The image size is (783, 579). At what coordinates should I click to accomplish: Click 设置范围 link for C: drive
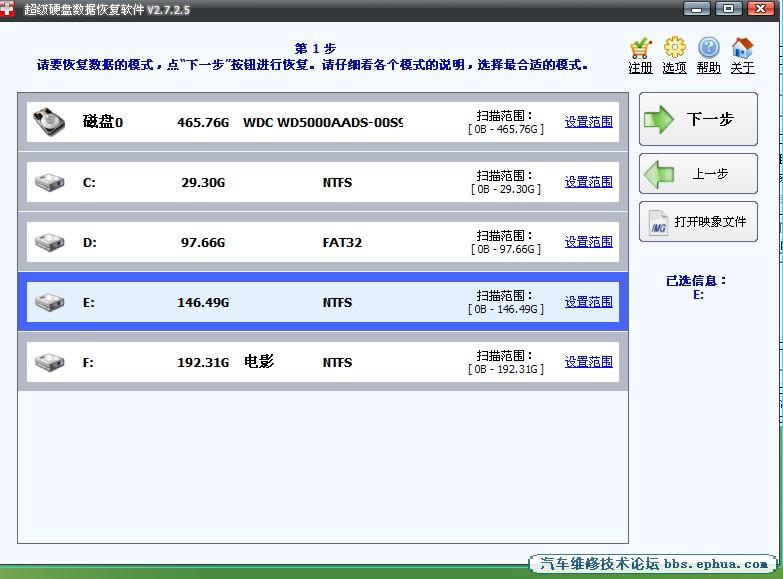point(589,181)
